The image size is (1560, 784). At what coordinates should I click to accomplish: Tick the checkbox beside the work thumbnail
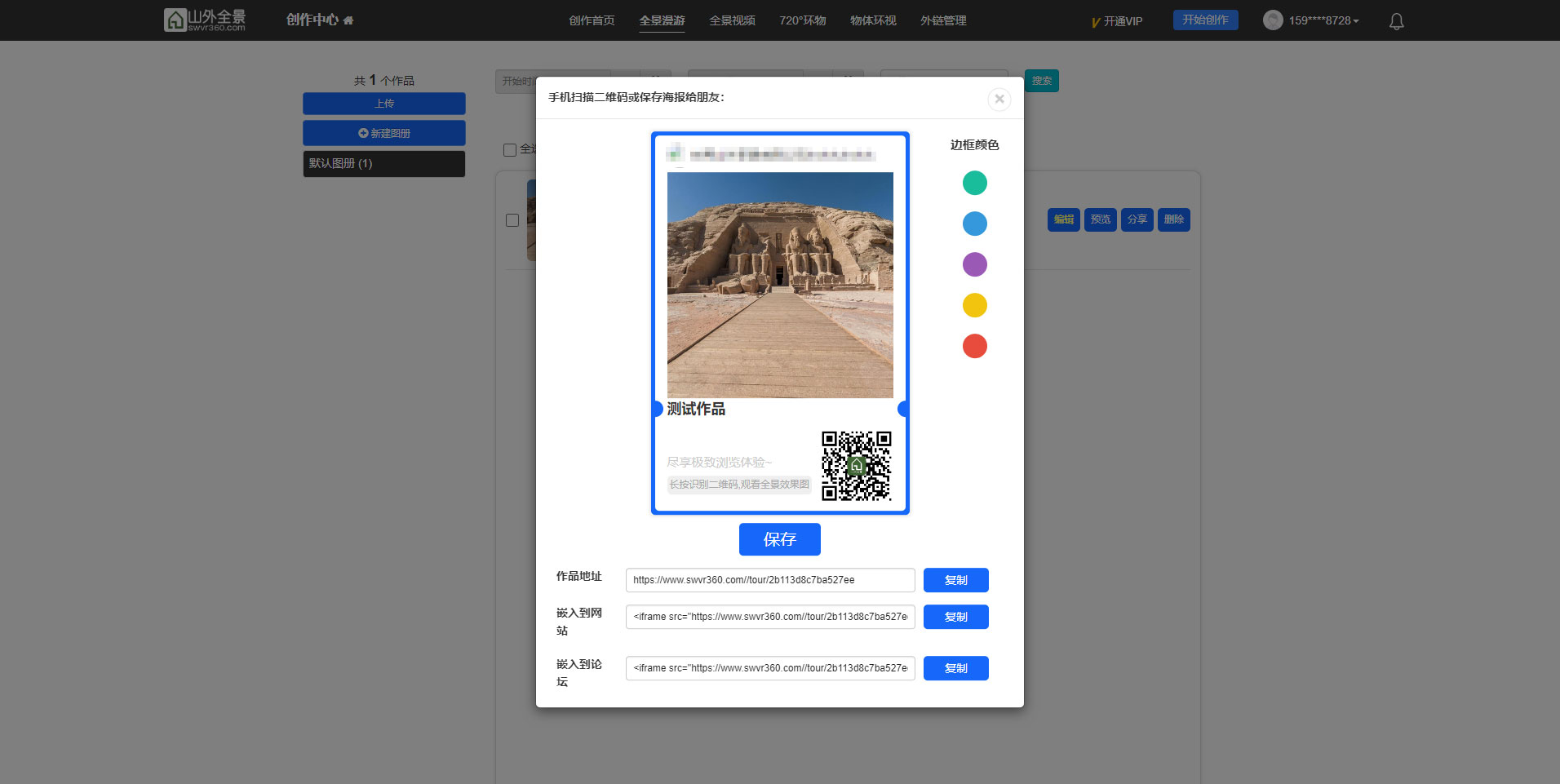pyautogui.click(x=512, y=220)
